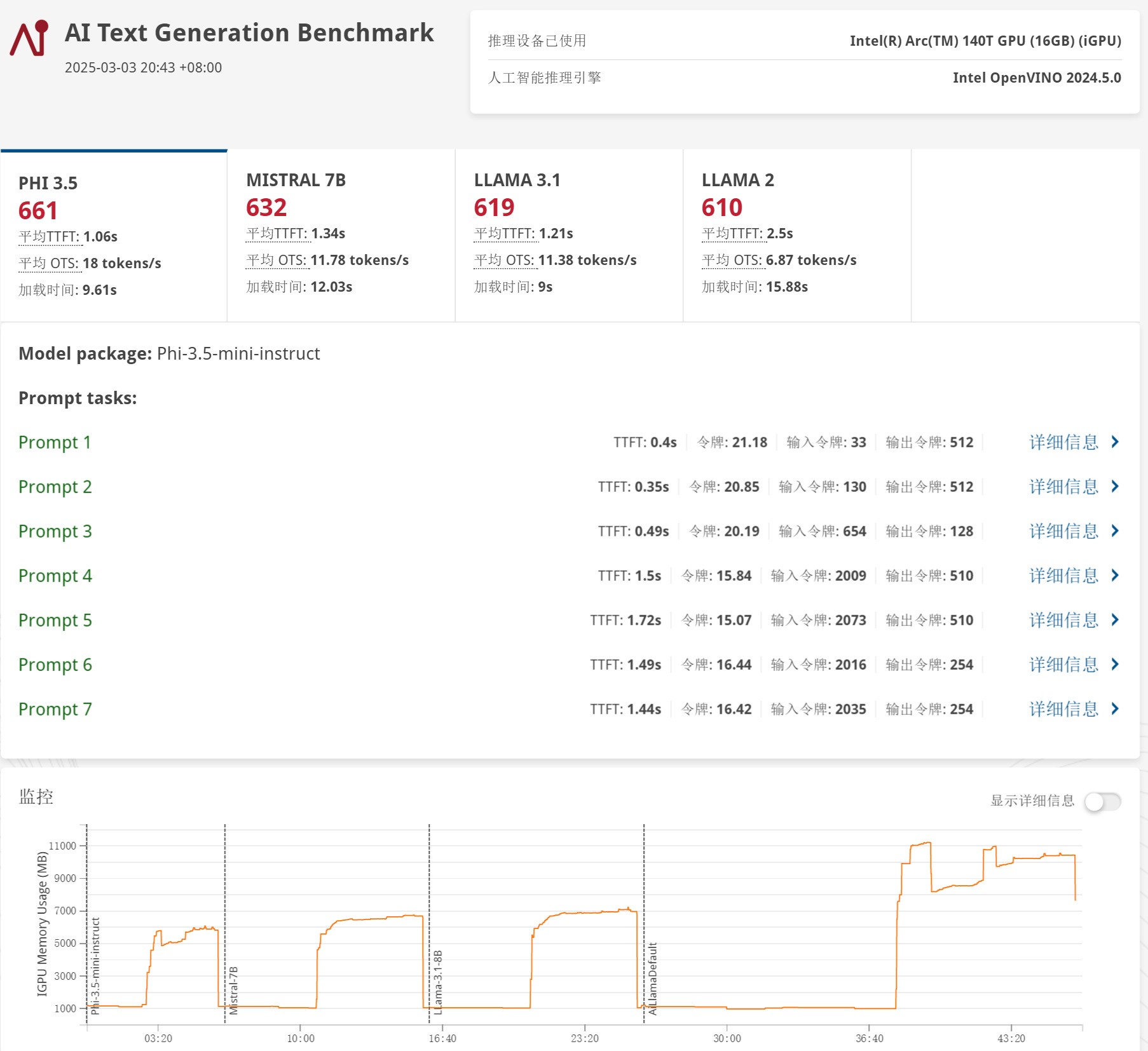Click the 平均TTFT label under PHI 3.5
This screenshot has height=1051, width=1148.
[50, 237]
